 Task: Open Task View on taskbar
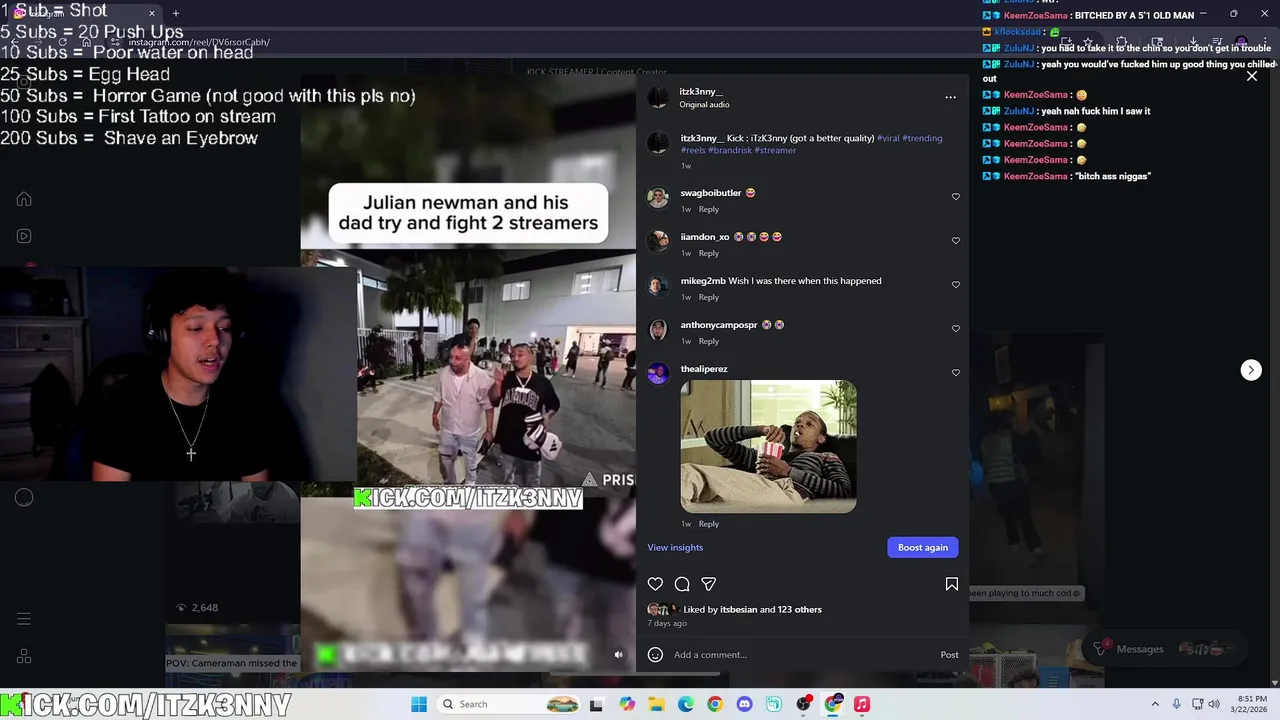pos(596,704)
